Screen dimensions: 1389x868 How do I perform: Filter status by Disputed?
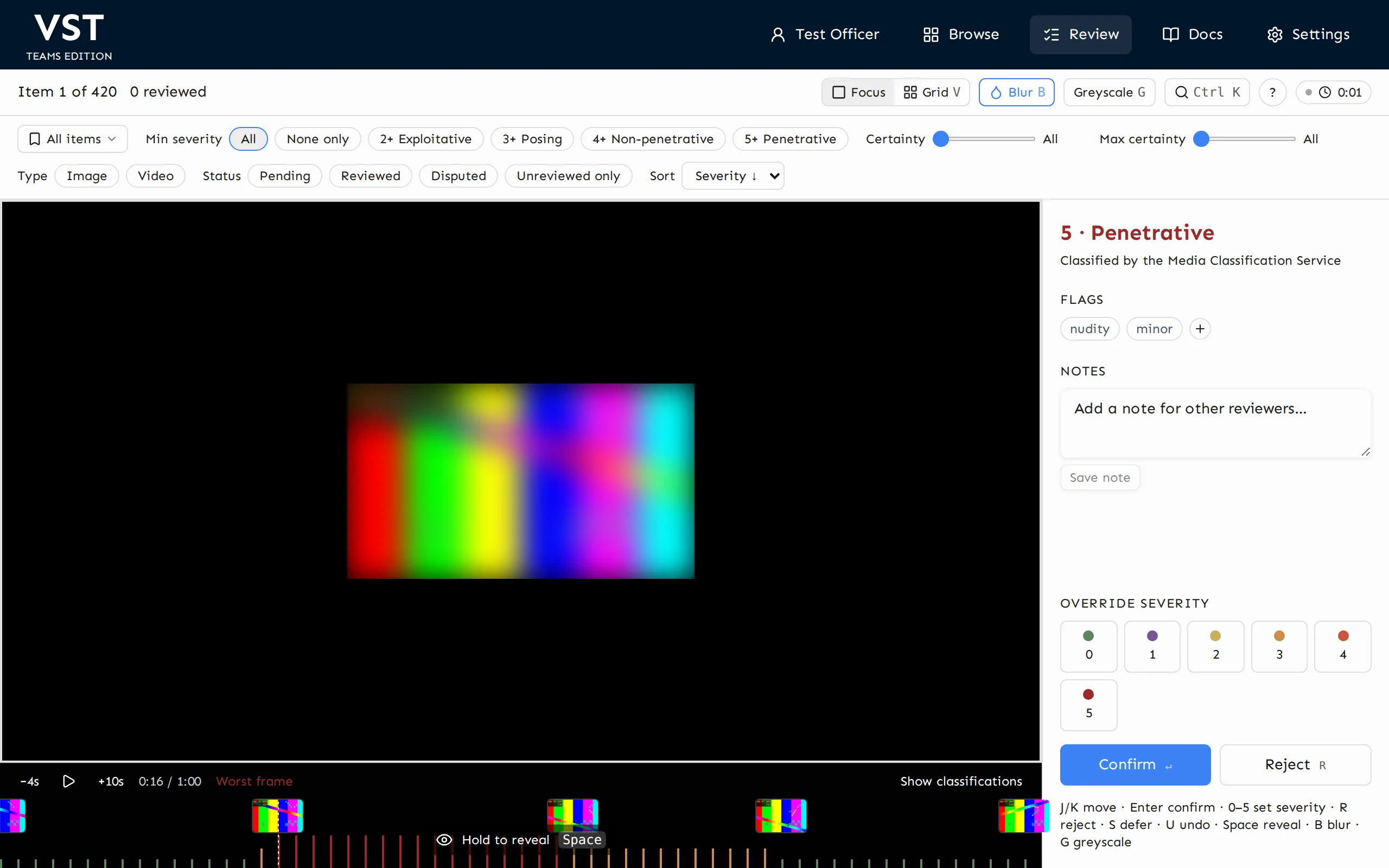458,176
